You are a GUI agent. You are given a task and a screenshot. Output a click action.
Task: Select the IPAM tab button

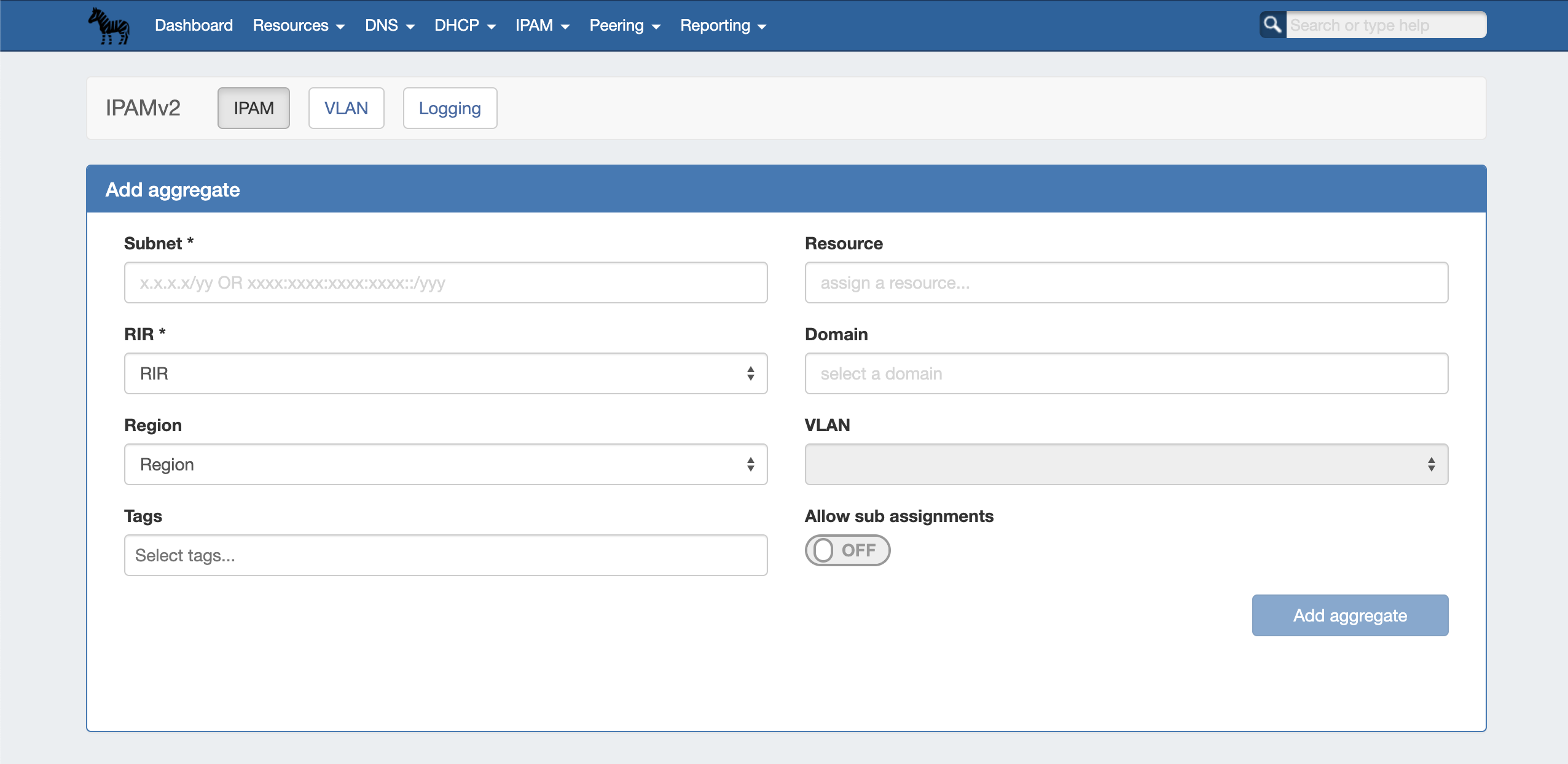click(x=253, y=108)
